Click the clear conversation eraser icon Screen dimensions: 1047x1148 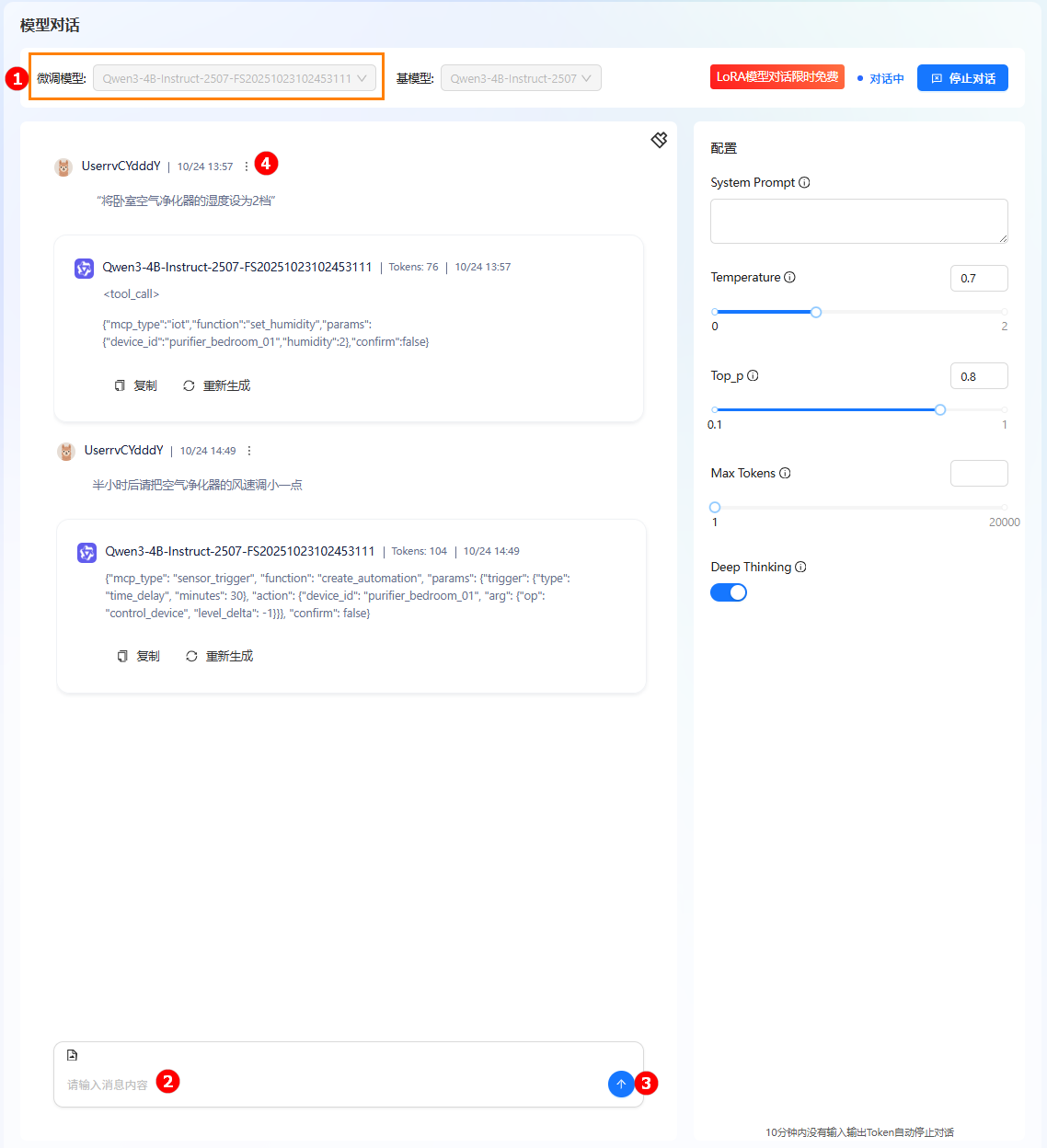[659, 140]
